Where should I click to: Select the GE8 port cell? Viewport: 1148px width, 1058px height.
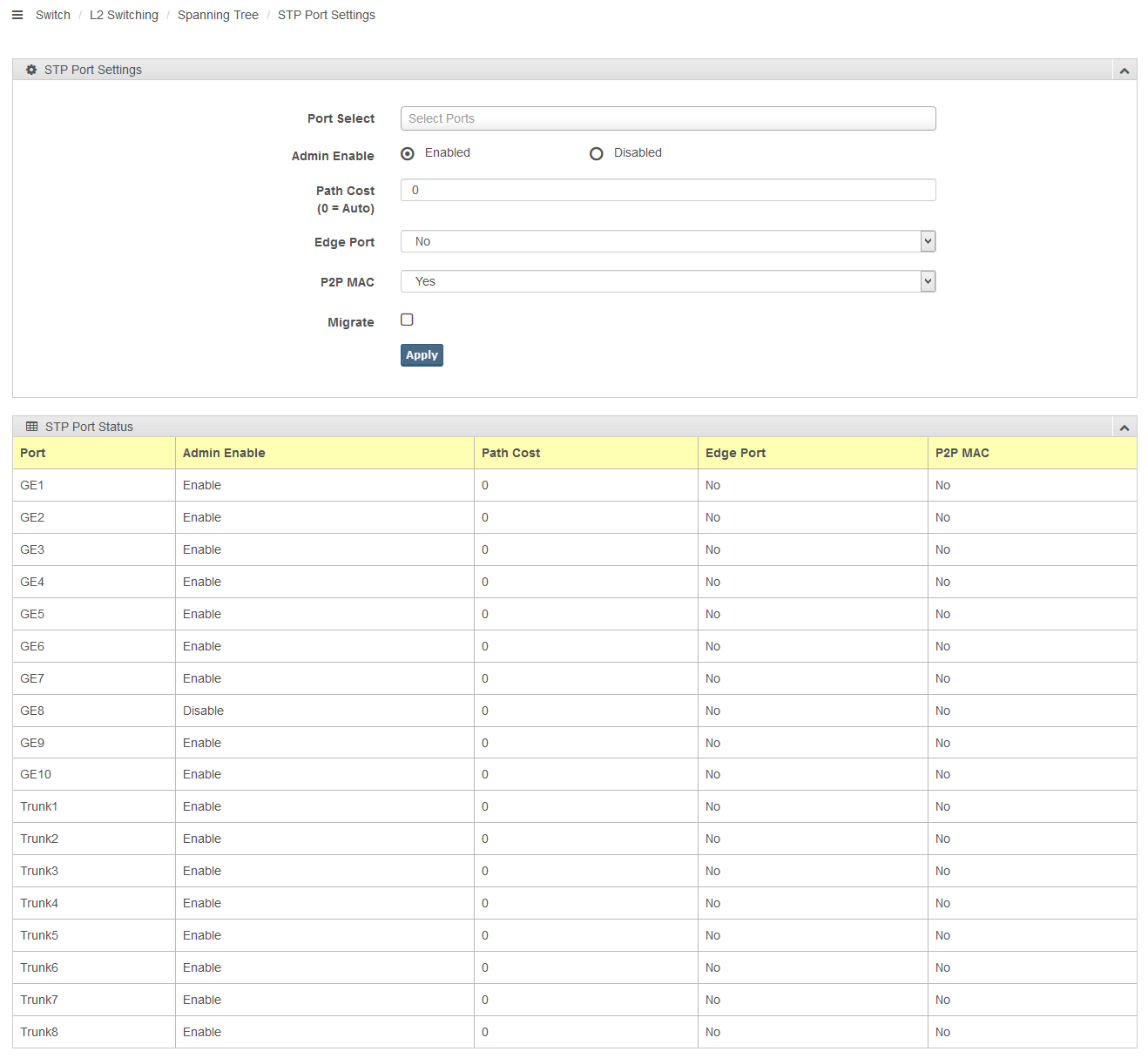tap(94, 711)
